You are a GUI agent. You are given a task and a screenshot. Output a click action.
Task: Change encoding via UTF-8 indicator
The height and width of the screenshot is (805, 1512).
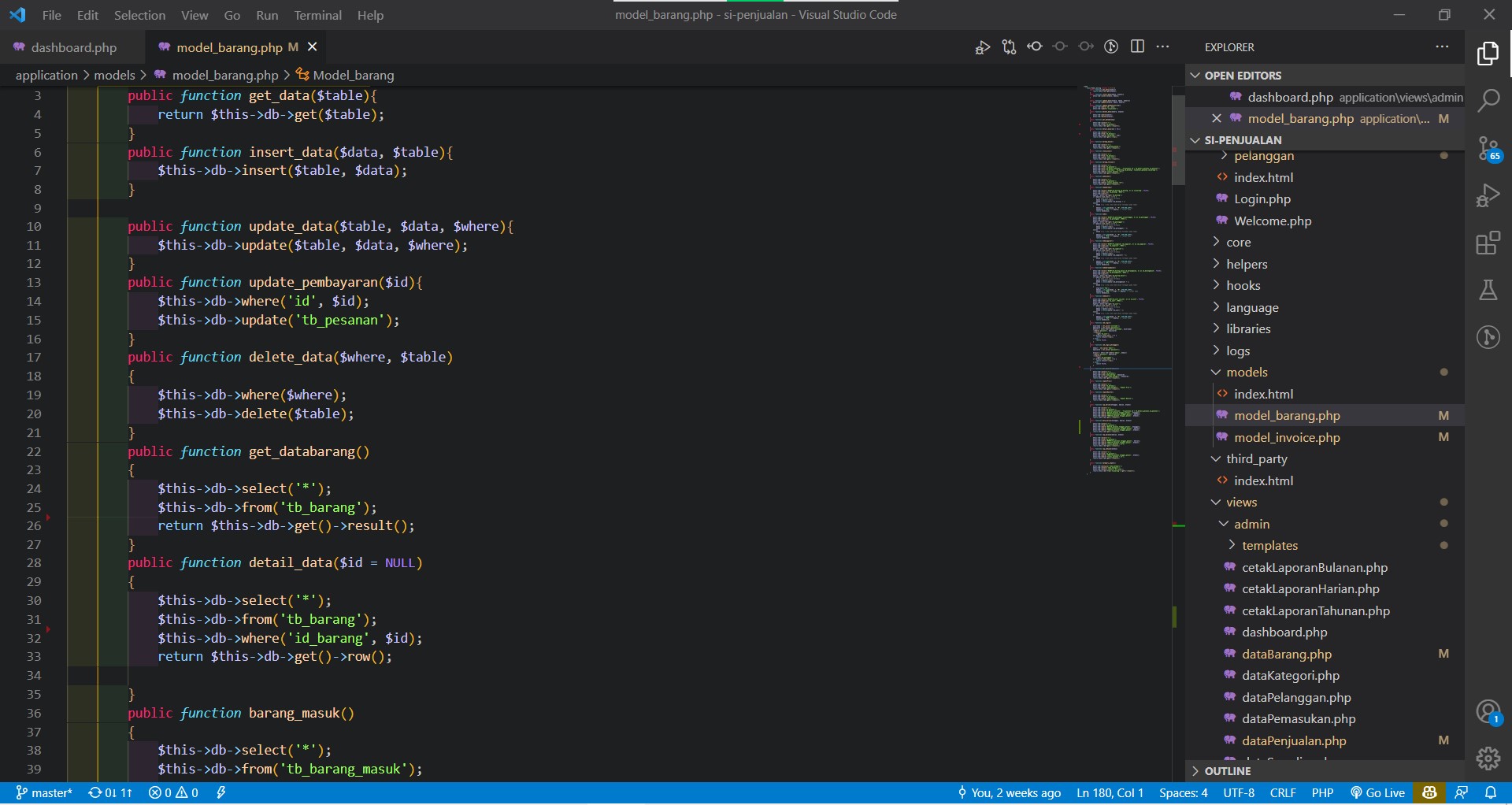1239,793
